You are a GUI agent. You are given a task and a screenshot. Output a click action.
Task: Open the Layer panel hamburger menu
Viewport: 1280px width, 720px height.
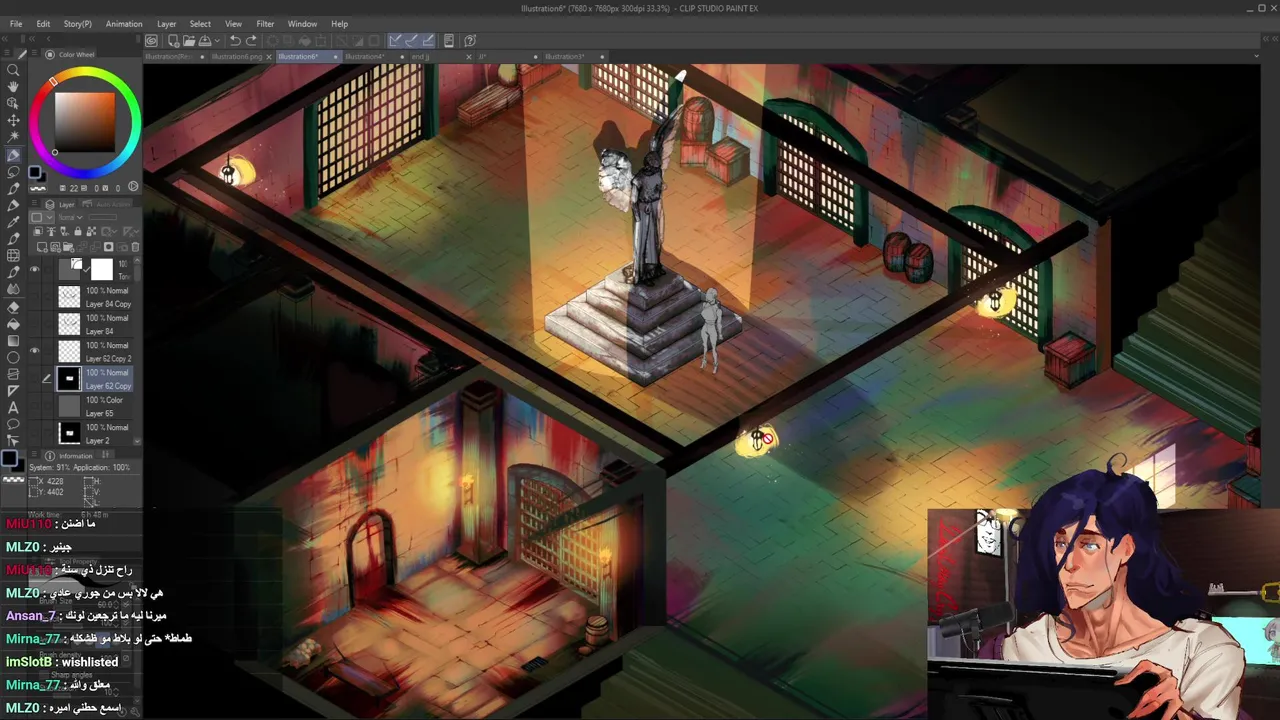[x=36, y=204]
